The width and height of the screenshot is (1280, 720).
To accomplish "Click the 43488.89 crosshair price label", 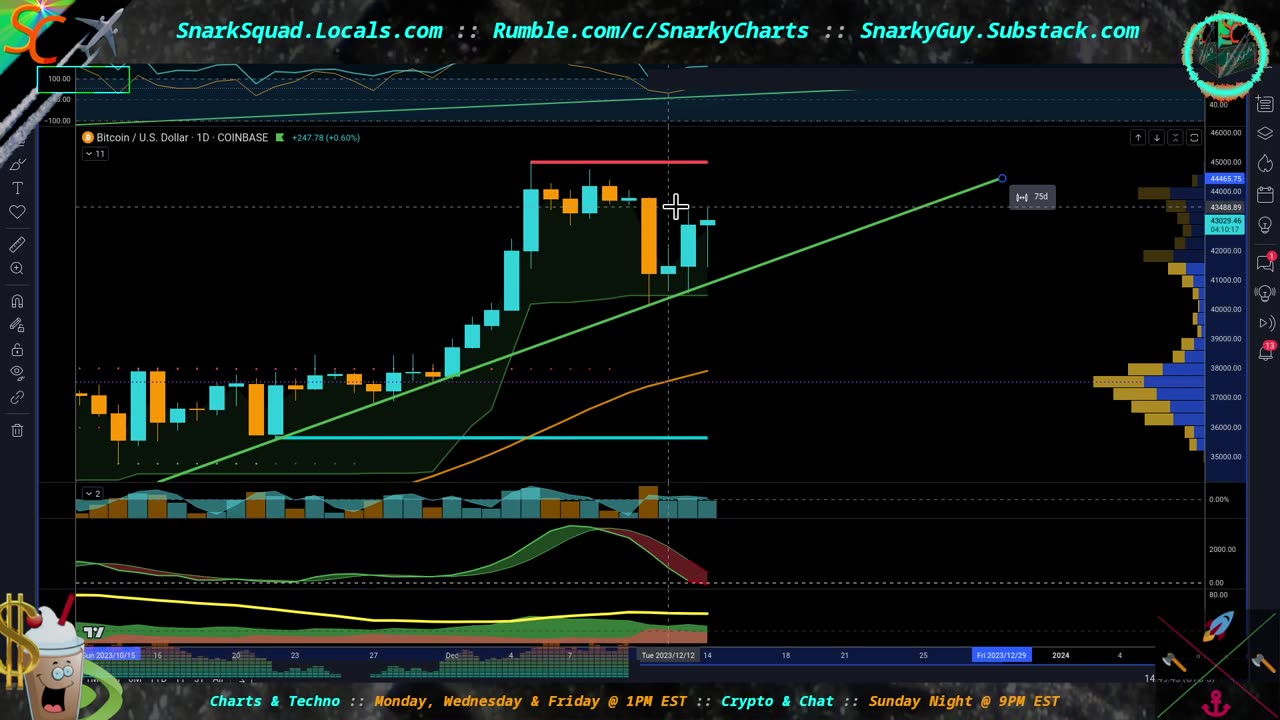I will [x=1225, y=207].
